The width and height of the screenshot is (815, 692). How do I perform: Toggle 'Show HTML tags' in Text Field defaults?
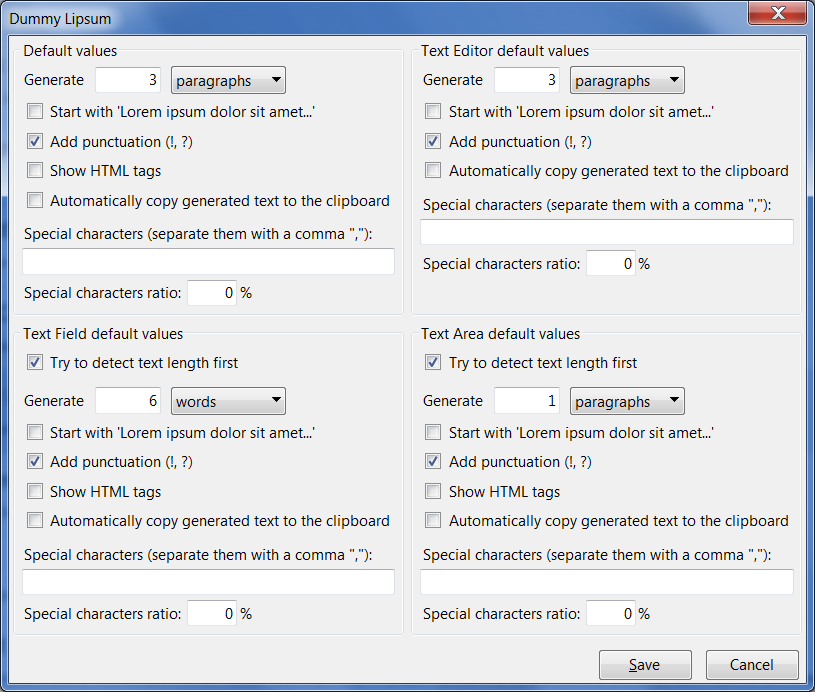click(36, 492)
